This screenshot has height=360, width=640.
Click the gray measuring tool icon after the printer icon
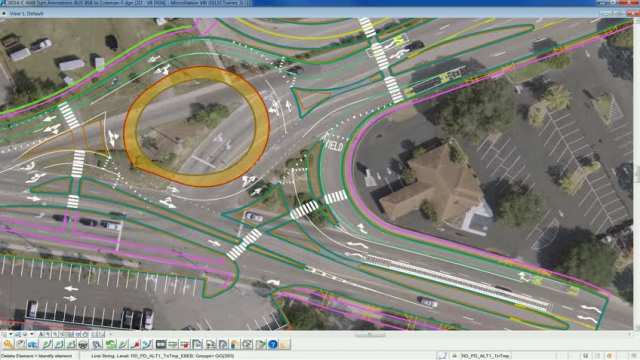tap(97, 344)
